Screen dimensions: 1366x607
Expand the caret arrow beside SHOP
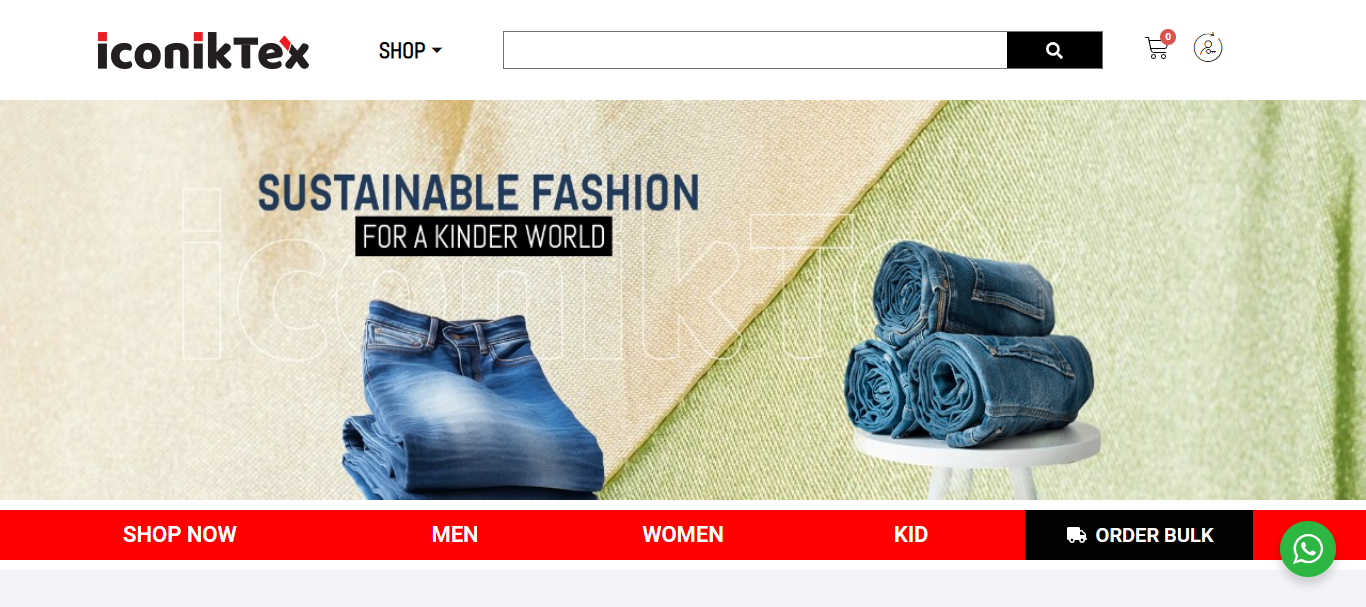pos(437,51)
